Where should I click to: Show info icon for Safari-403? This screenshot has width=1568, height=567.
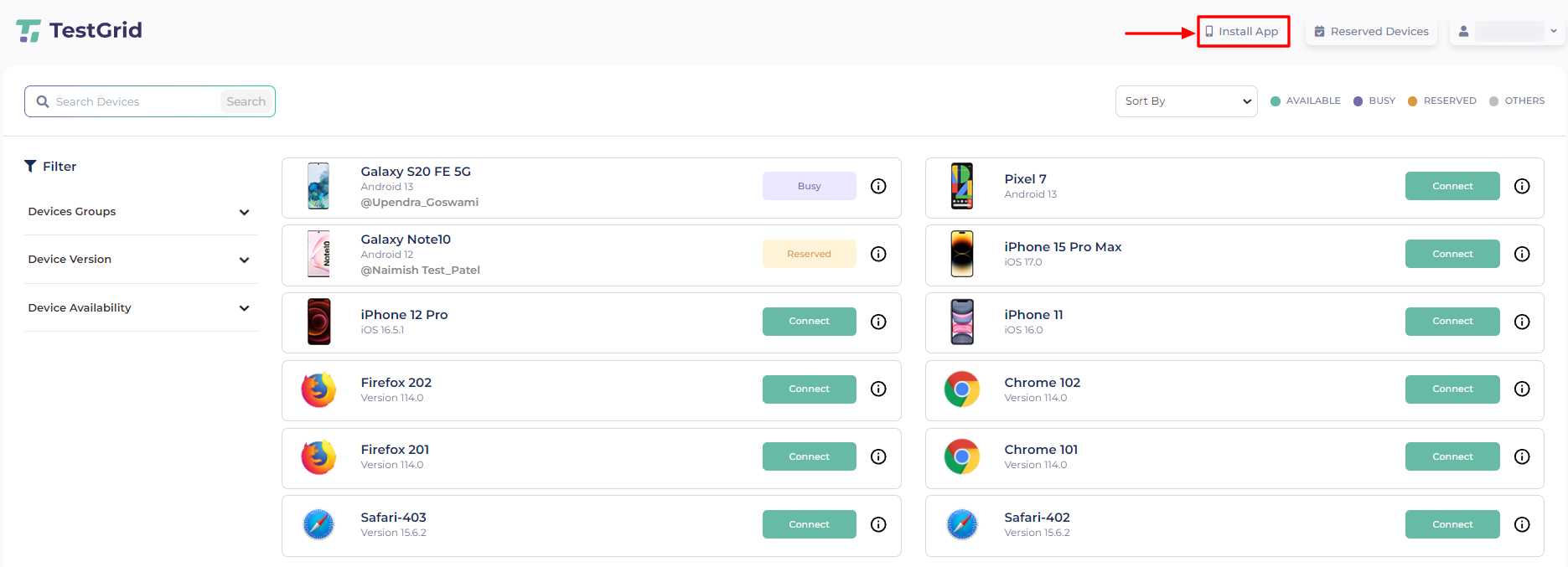click(x=878, y=524)
